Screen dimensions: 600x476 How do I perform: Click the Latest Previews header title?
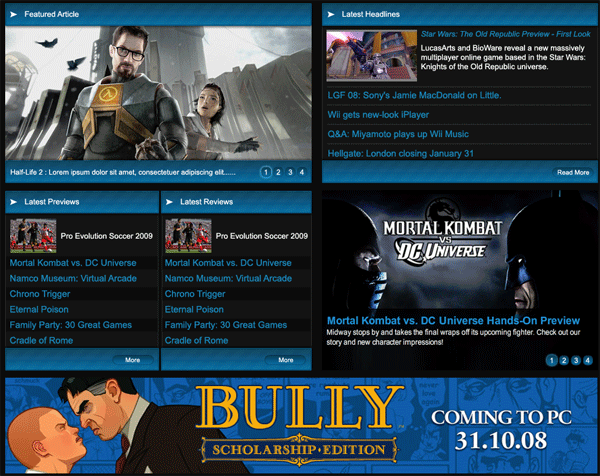point(52,202)
